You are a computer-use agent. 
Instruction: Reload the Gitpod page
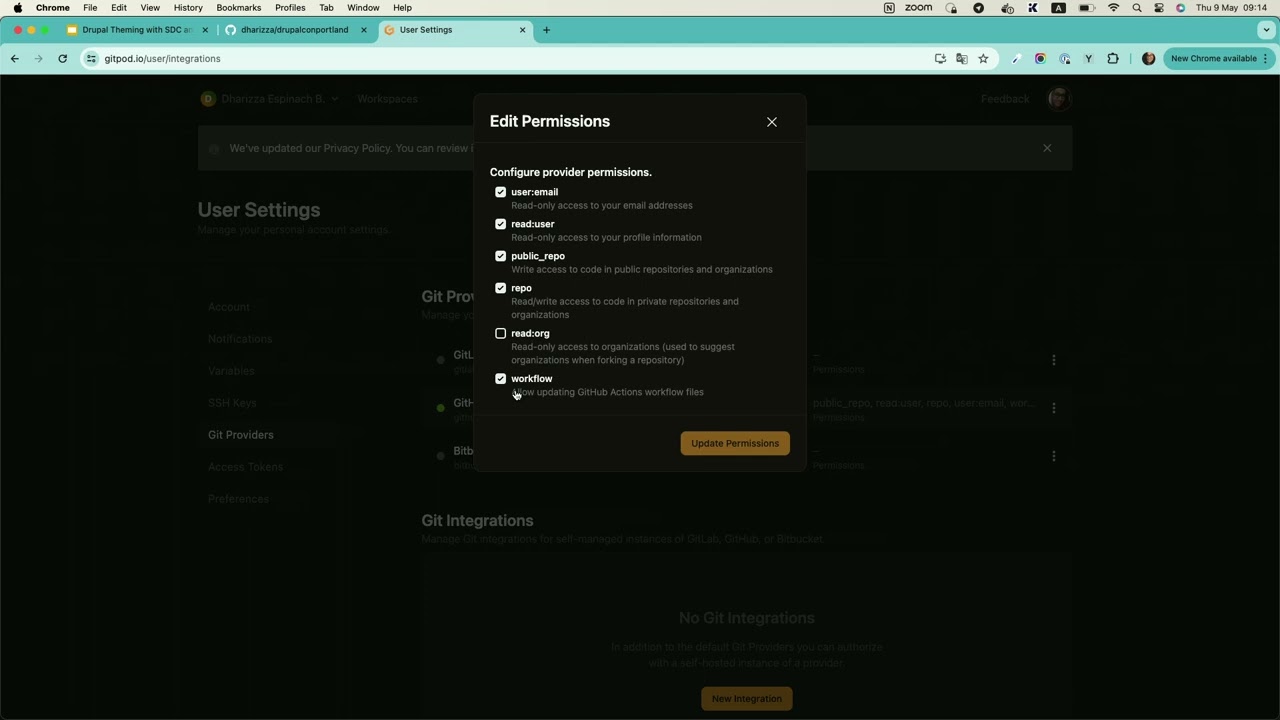(62, 59)
